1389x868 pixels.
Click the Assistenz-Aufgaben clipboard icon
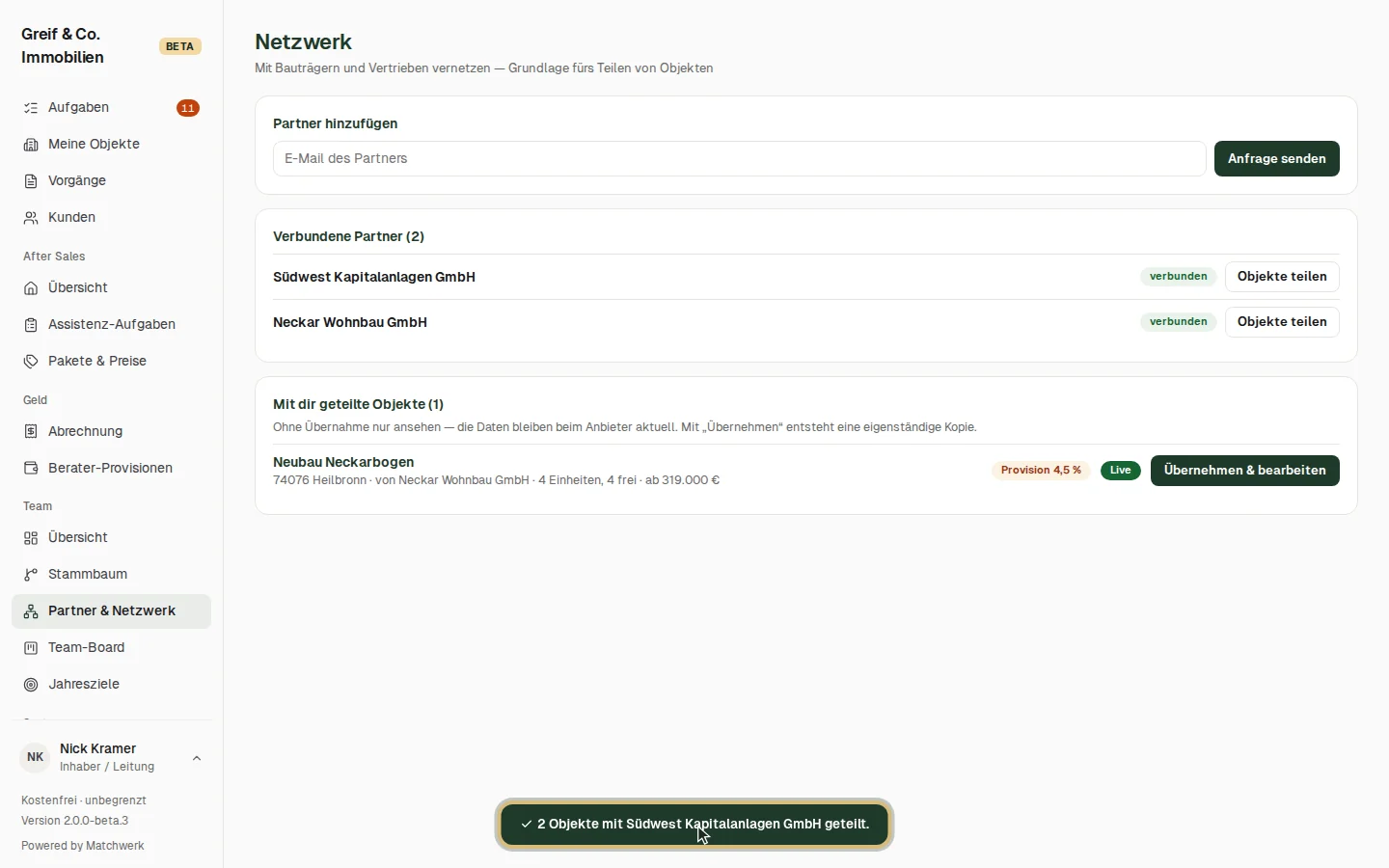[31, 325]
